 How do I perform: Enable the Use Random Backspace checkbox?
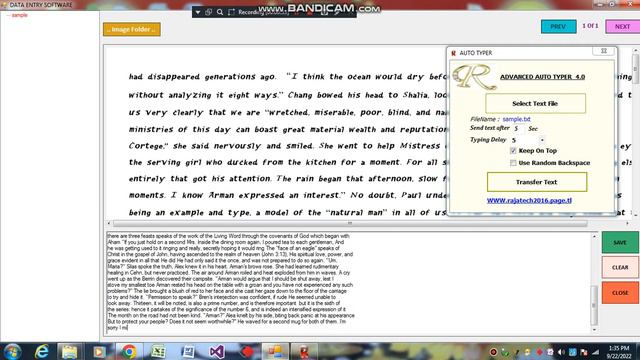tap(513, 163)
